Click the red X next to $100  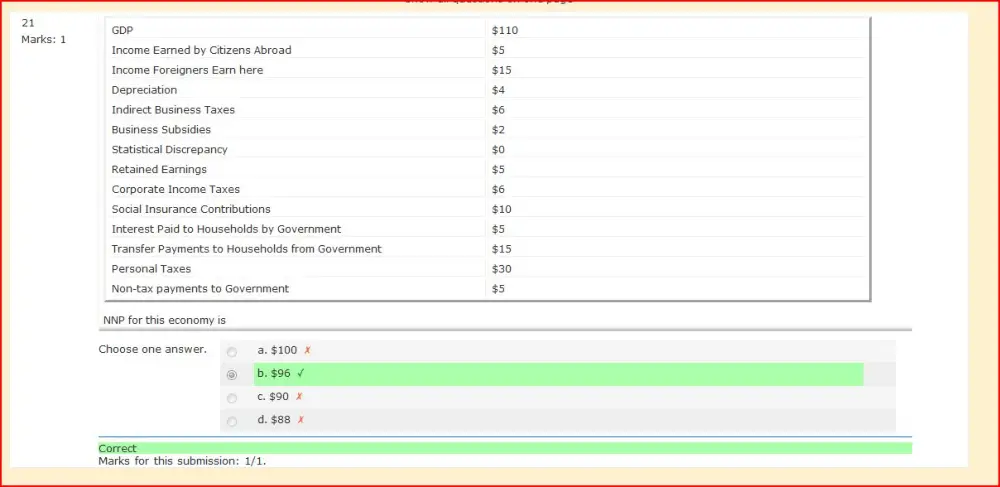[307, 350]
